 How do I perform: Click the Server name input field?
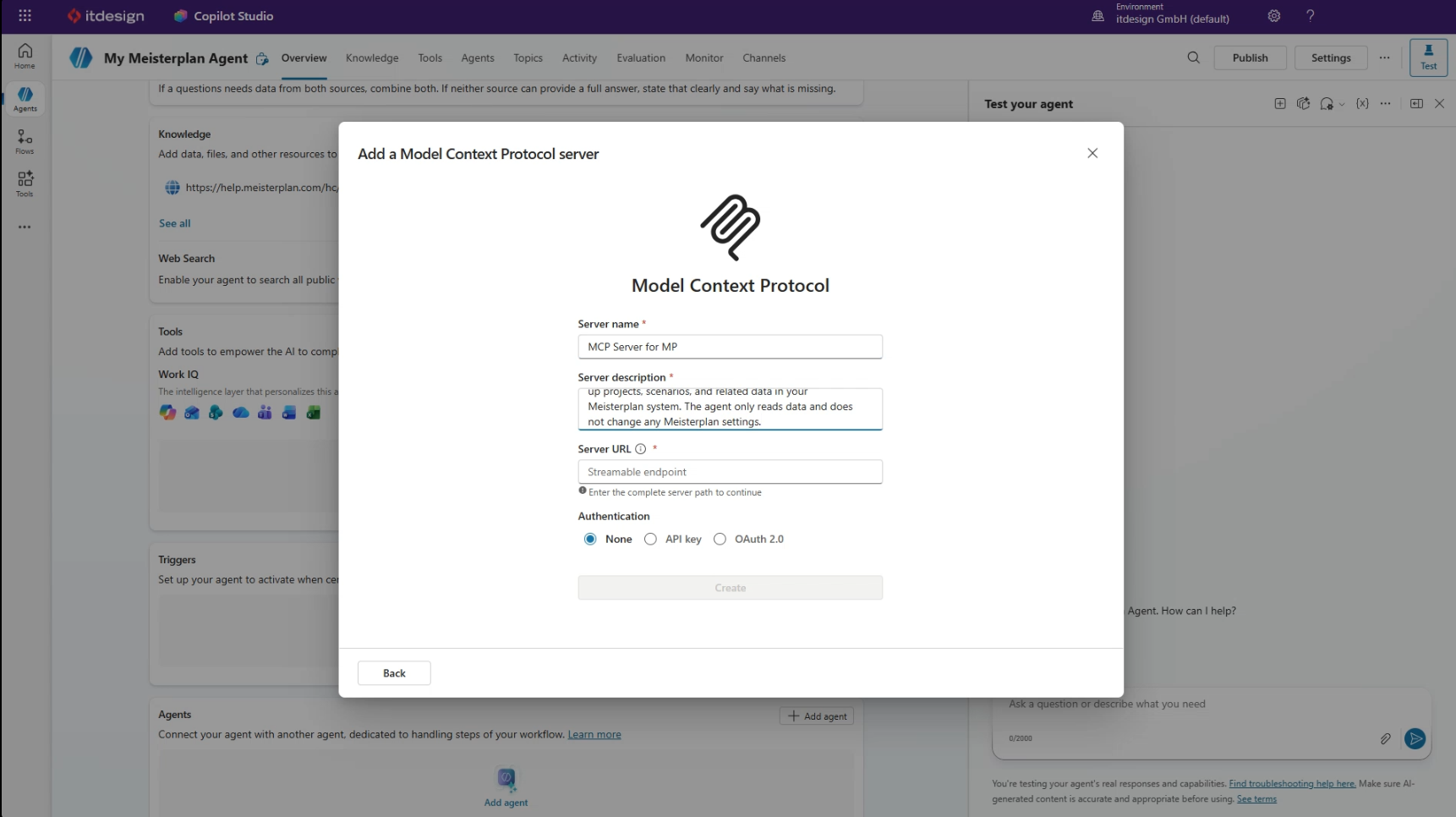click(731, 347)
